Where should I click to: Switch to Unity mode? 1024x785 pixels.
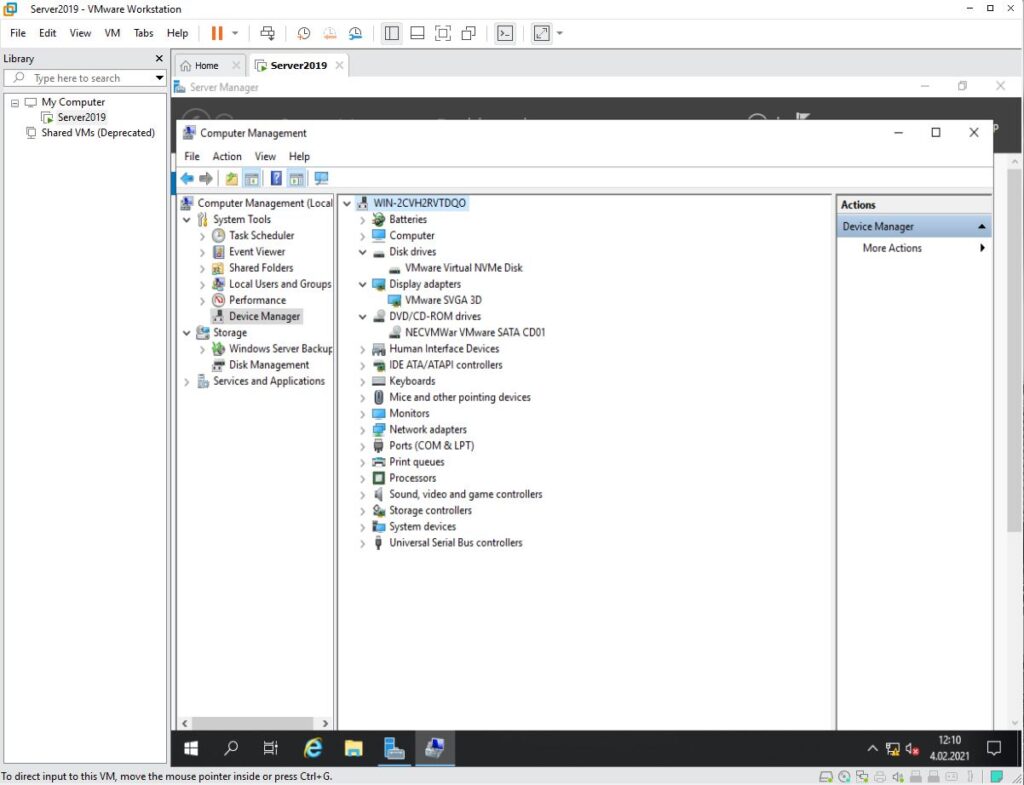coord(468,33)
